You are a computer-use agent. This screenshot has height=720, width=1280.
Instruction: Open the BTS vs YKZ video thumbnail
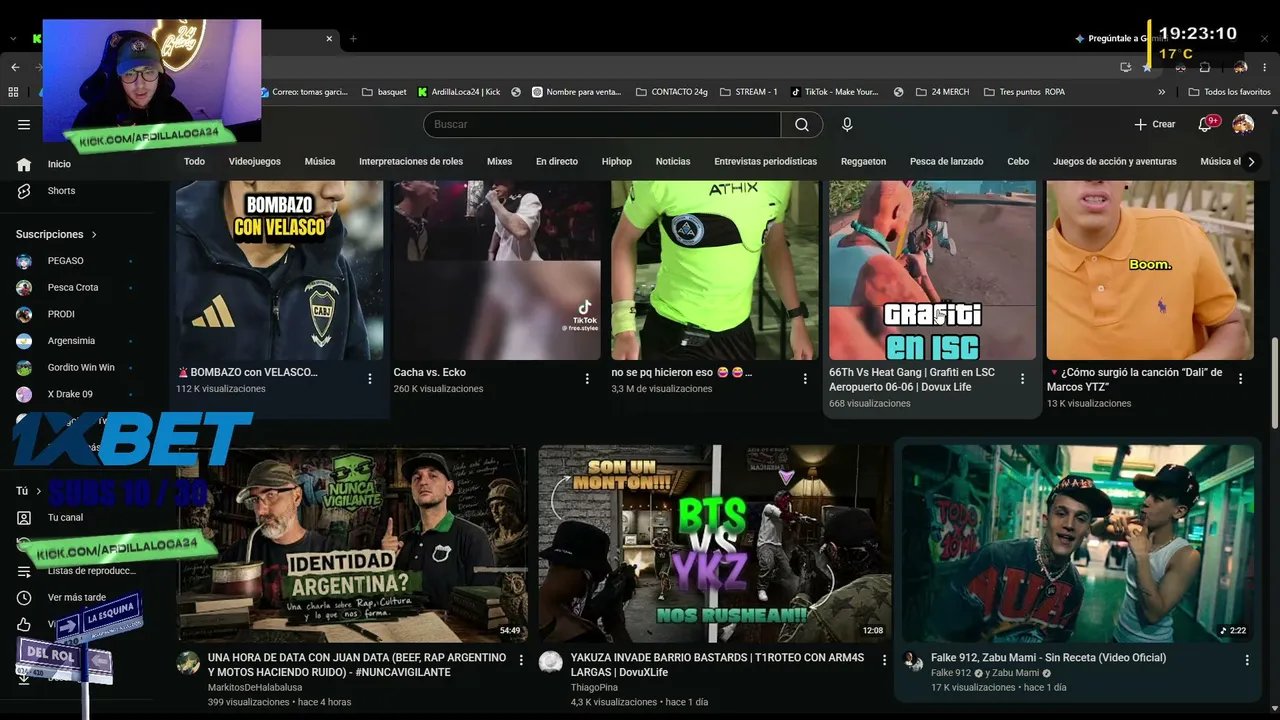(715, 543)
